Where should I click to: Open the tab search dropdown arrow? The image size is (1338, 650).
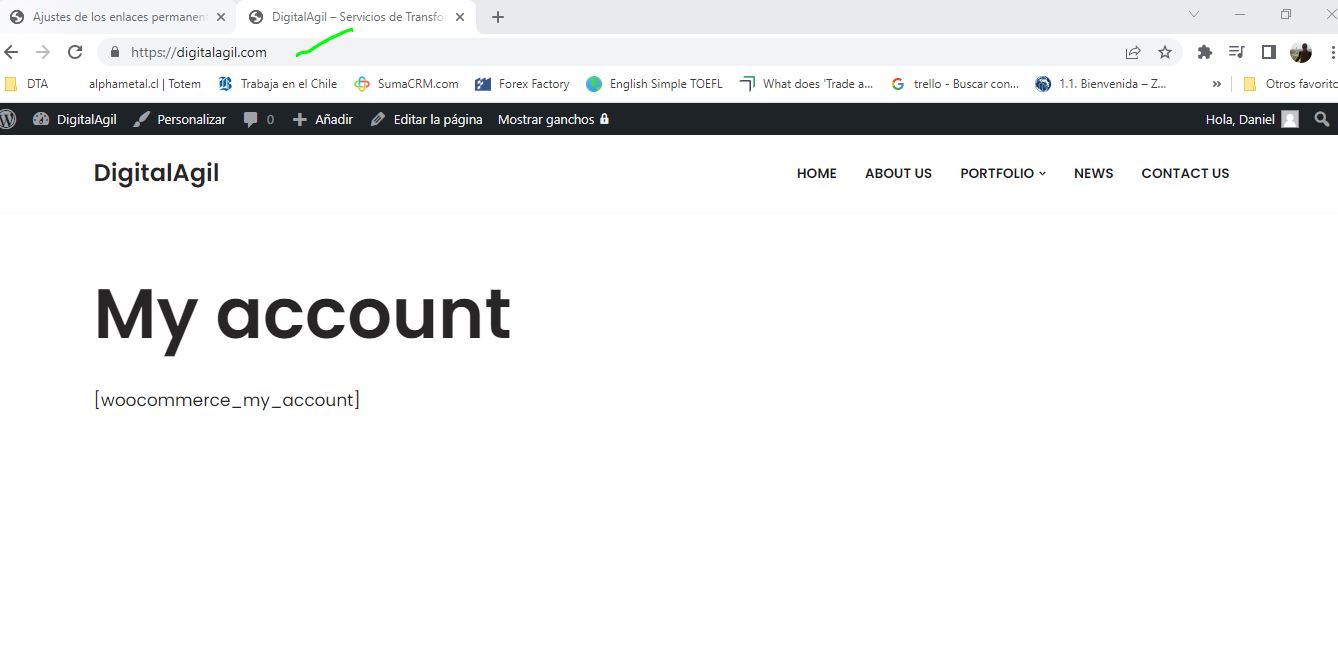click(x=1194, y=15)
